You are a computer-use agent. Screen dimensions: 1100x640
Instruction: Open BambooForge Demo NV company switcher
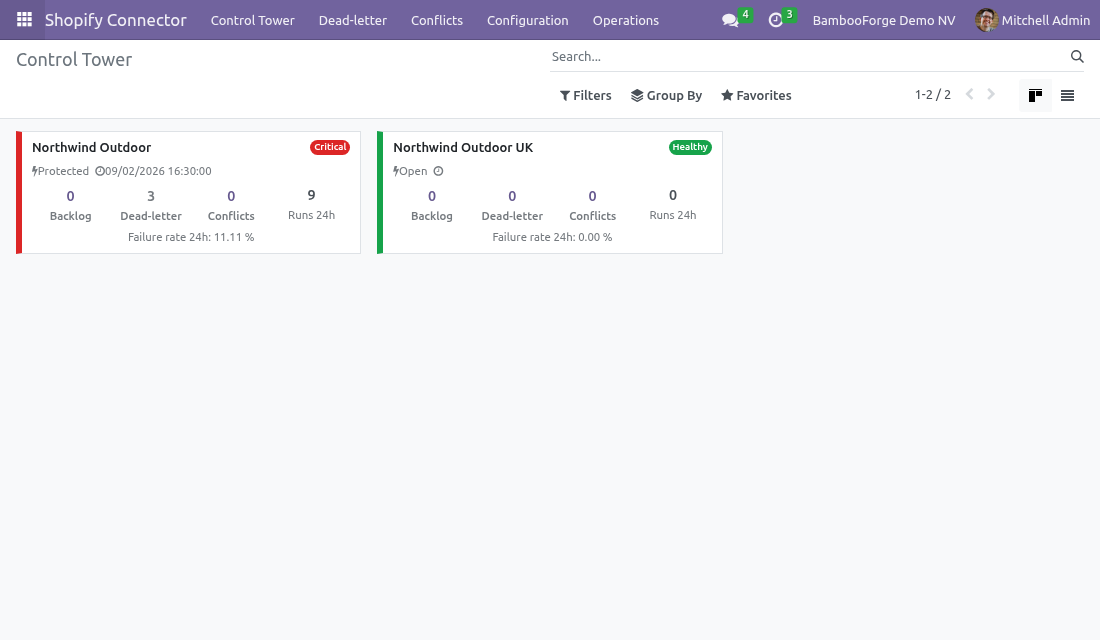coord(883,20)
